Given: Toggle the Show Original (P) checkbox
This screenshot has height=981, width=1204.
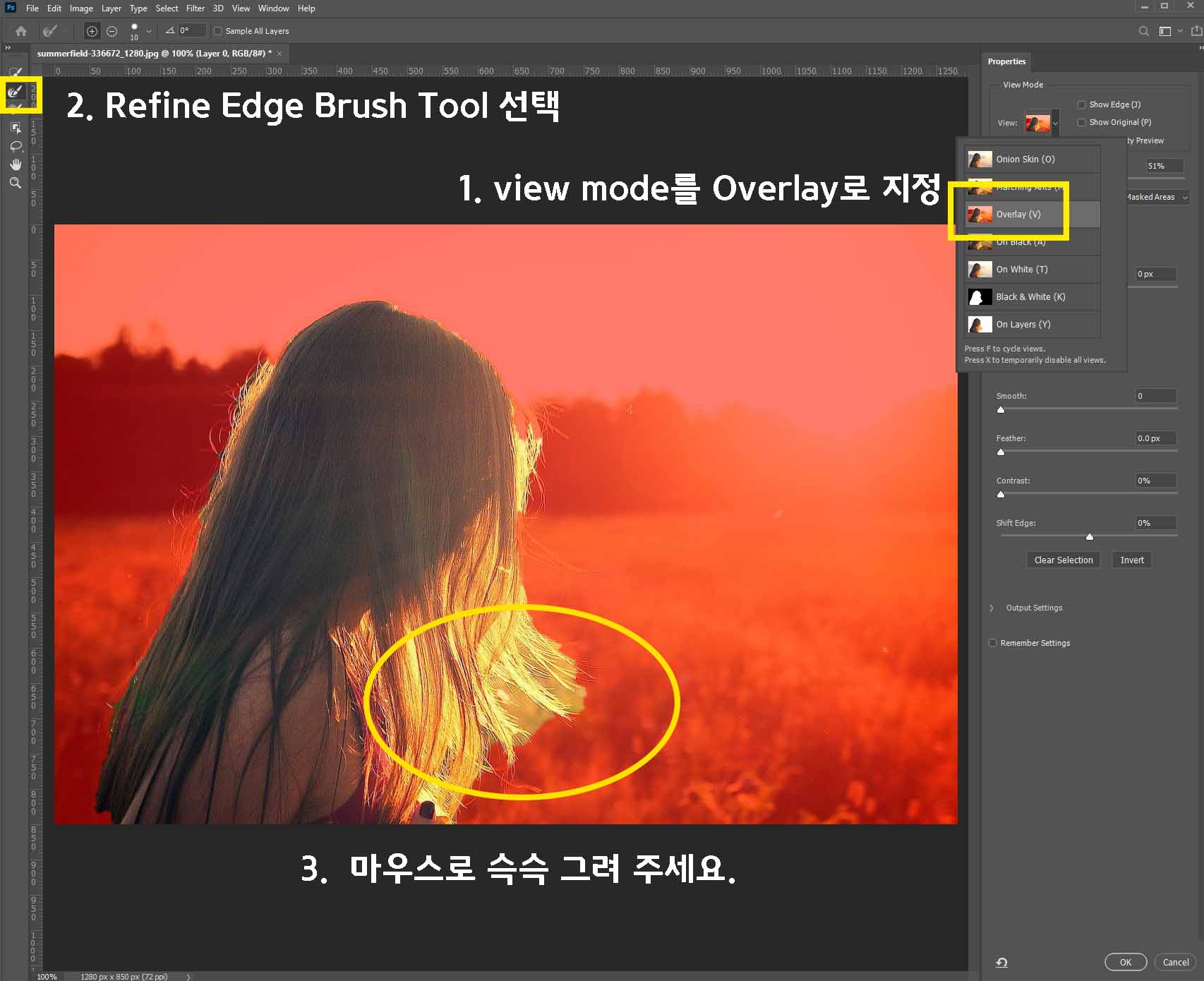Looking at the screenshot, I should (x=1081, y=122).
